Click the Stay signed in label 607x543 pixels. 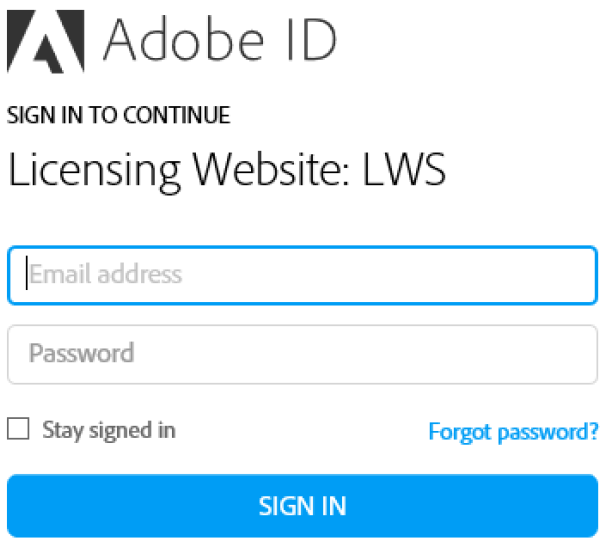click(109, 430)
